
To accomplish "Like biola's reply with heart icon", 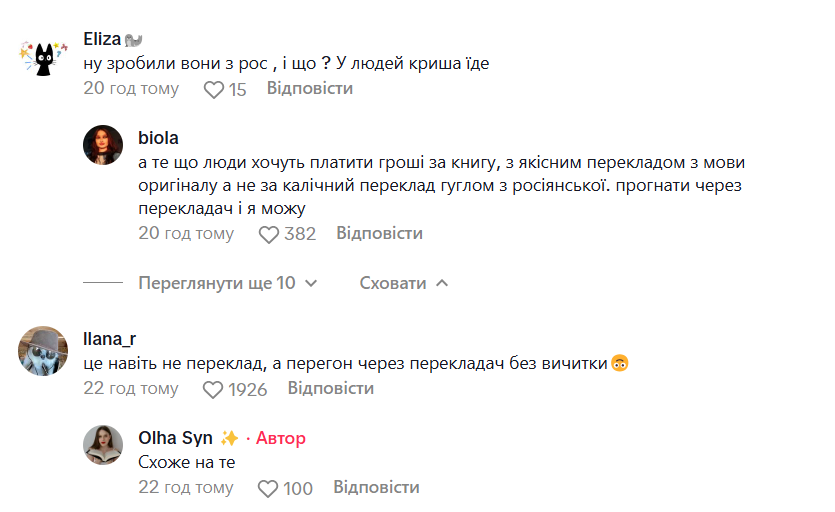I will [269, 234].
